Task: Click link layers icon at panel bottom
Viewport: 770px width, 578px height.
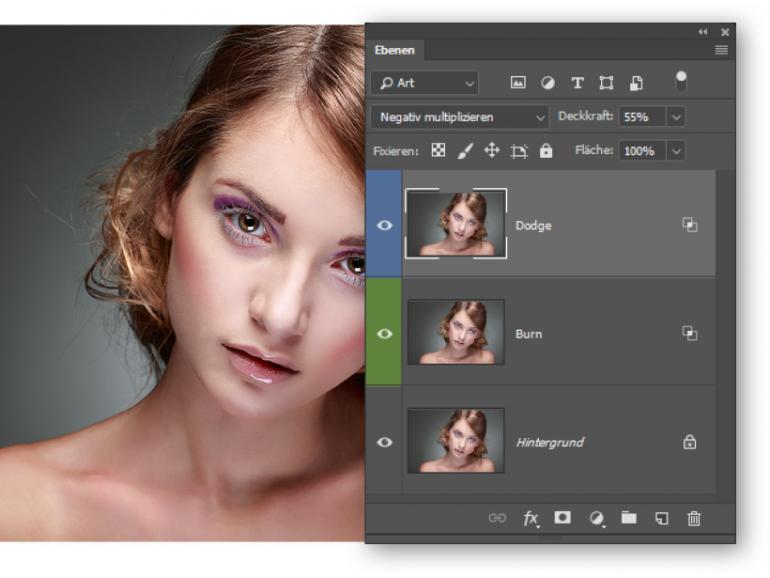Action: [x=497, y=518]
